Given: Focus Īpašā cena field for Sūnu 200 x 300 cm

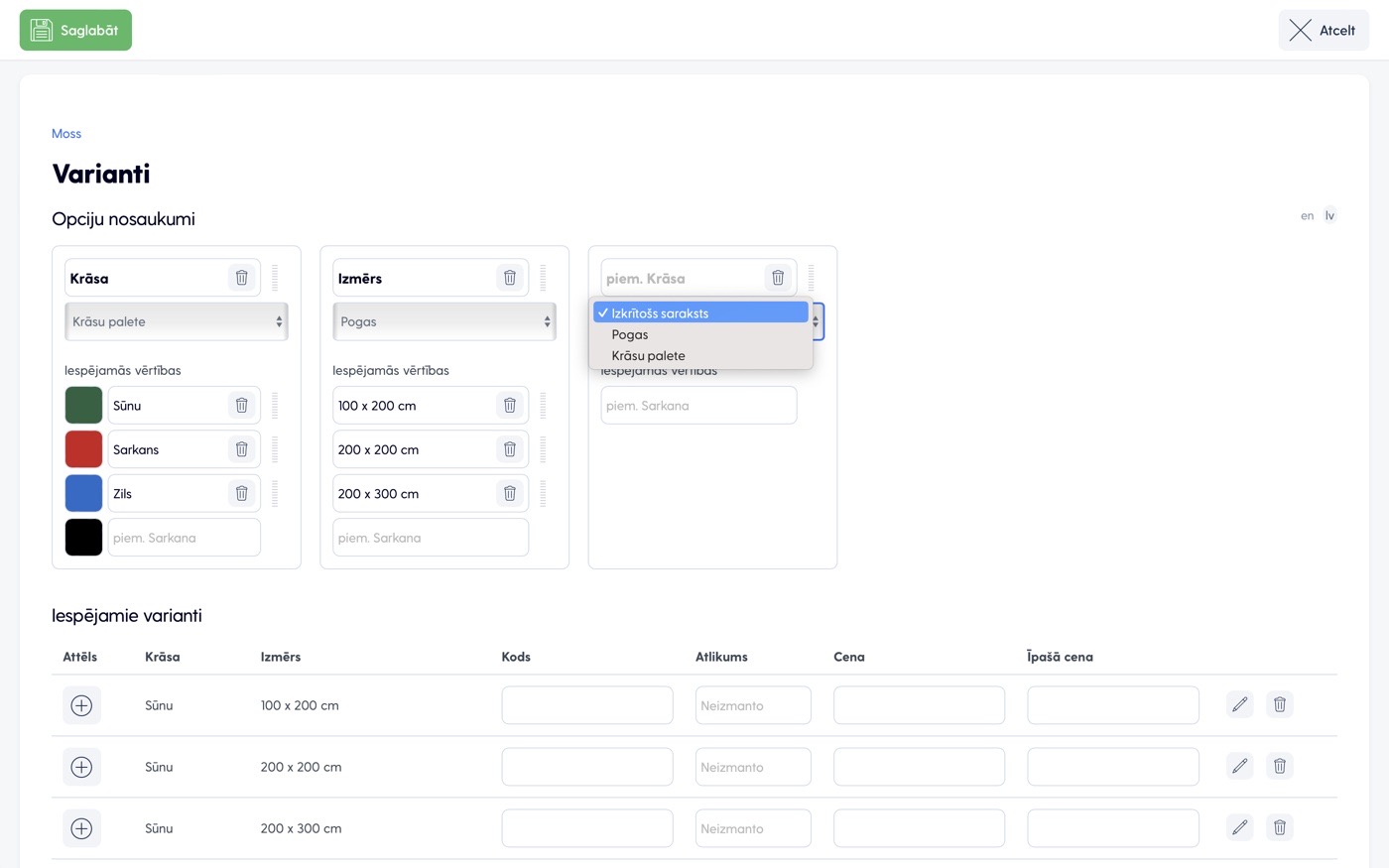Looking at the screenshot, I should (x=1113, y=828).
